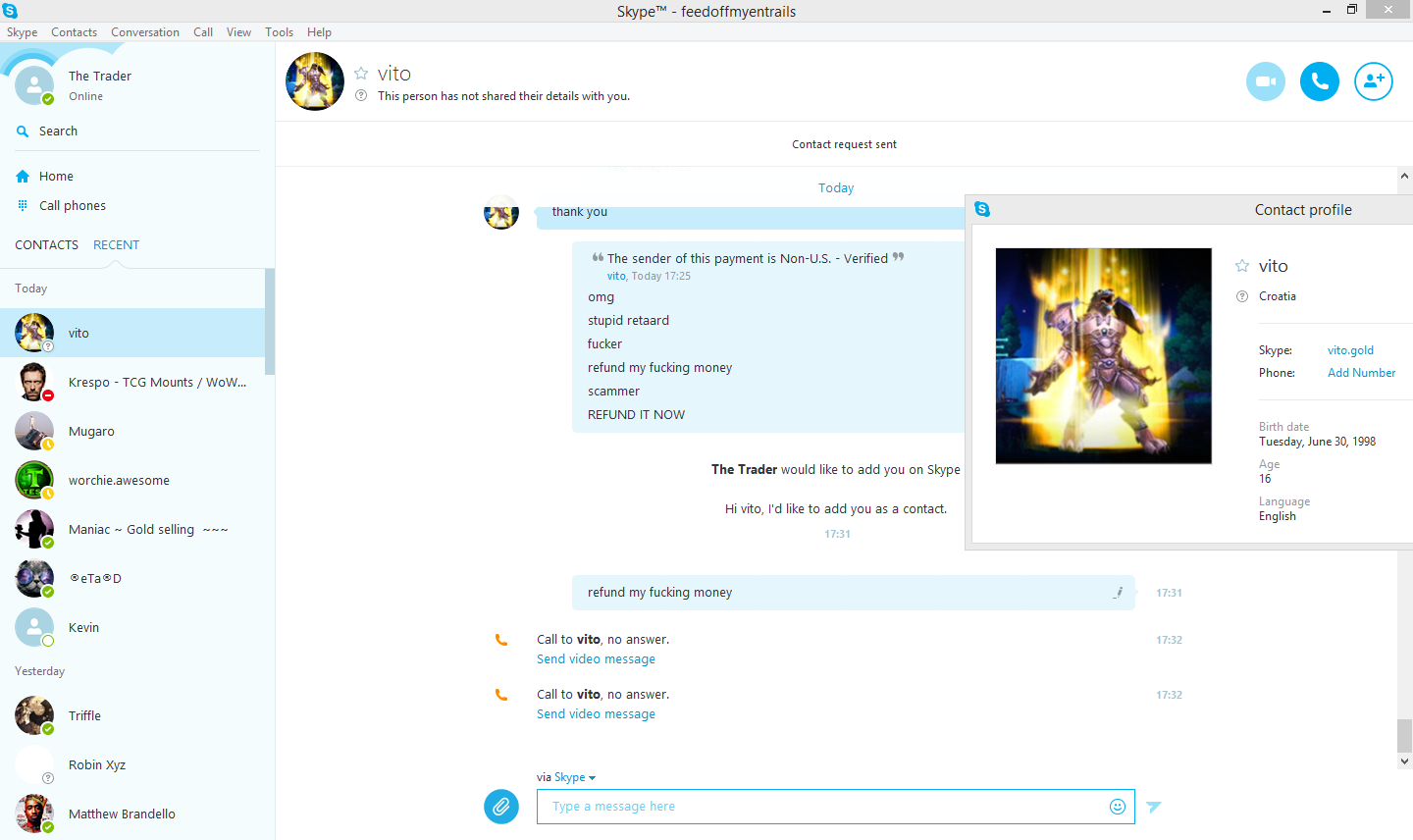Start a video call with vito
Screen dimensions: 1413x840
click(1266, 81)
